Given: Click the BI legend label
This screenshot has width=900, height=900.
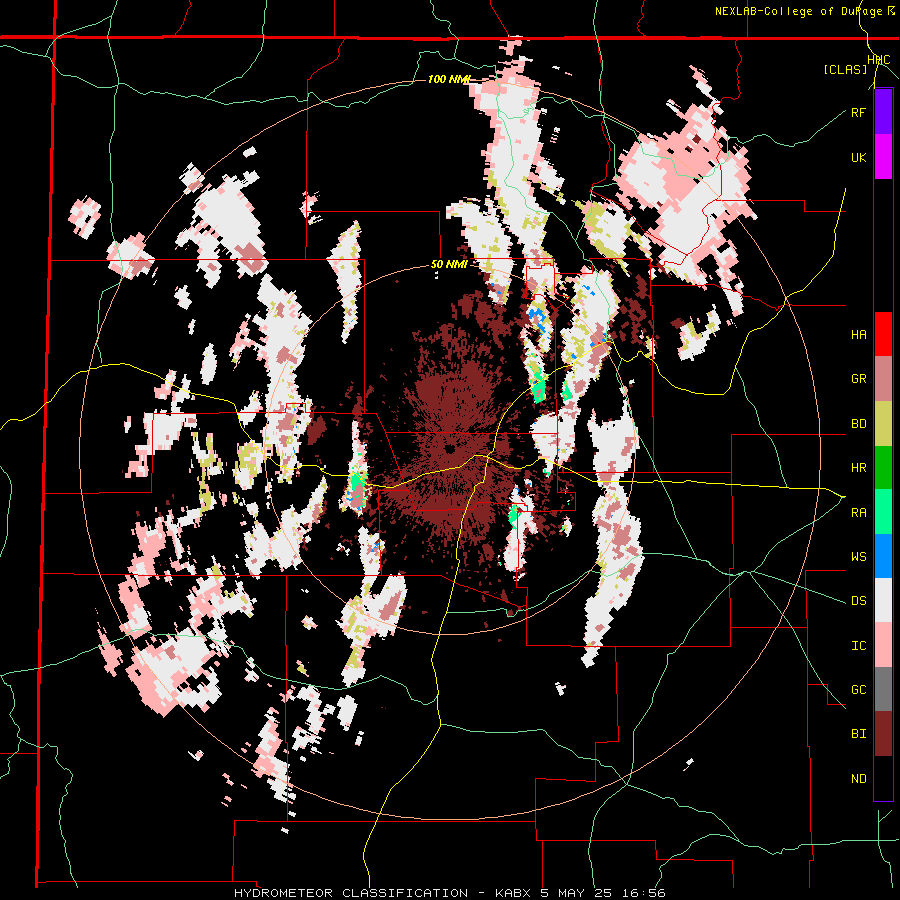Looking at the screenshot, I should (x=859, y=734).
